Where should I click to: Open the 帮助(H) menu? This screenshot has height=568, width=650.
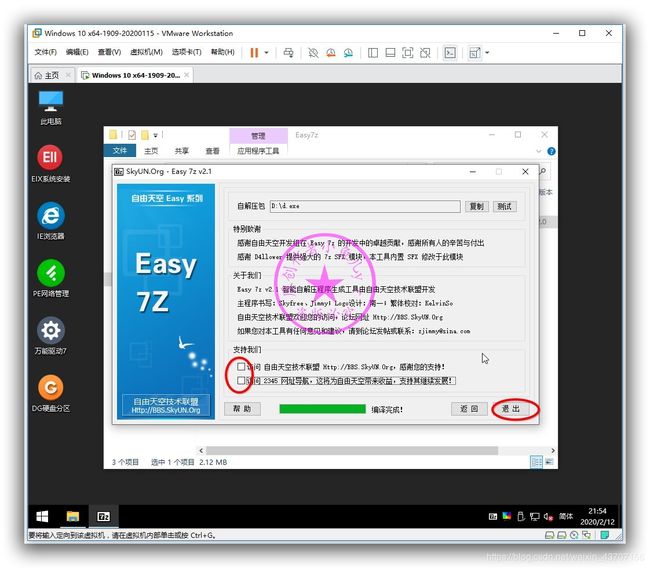point(223,52)
